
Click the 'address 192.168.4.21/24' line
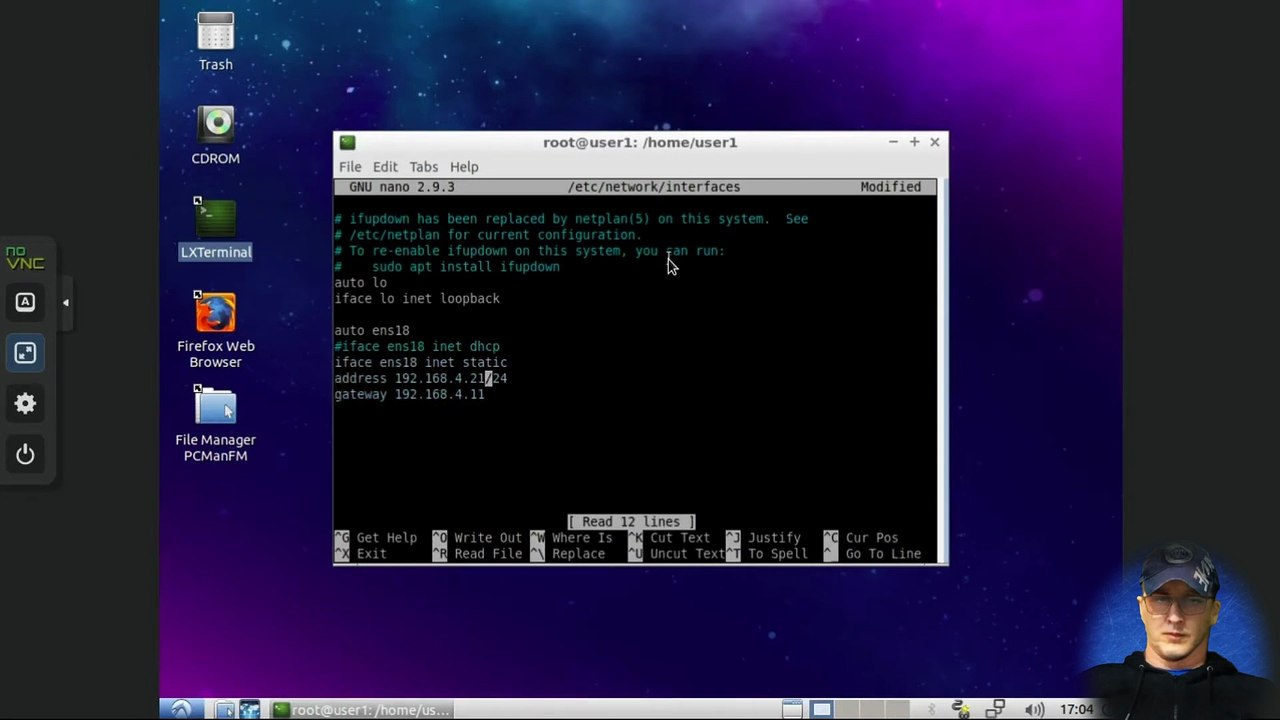click(x=421, y=378)
